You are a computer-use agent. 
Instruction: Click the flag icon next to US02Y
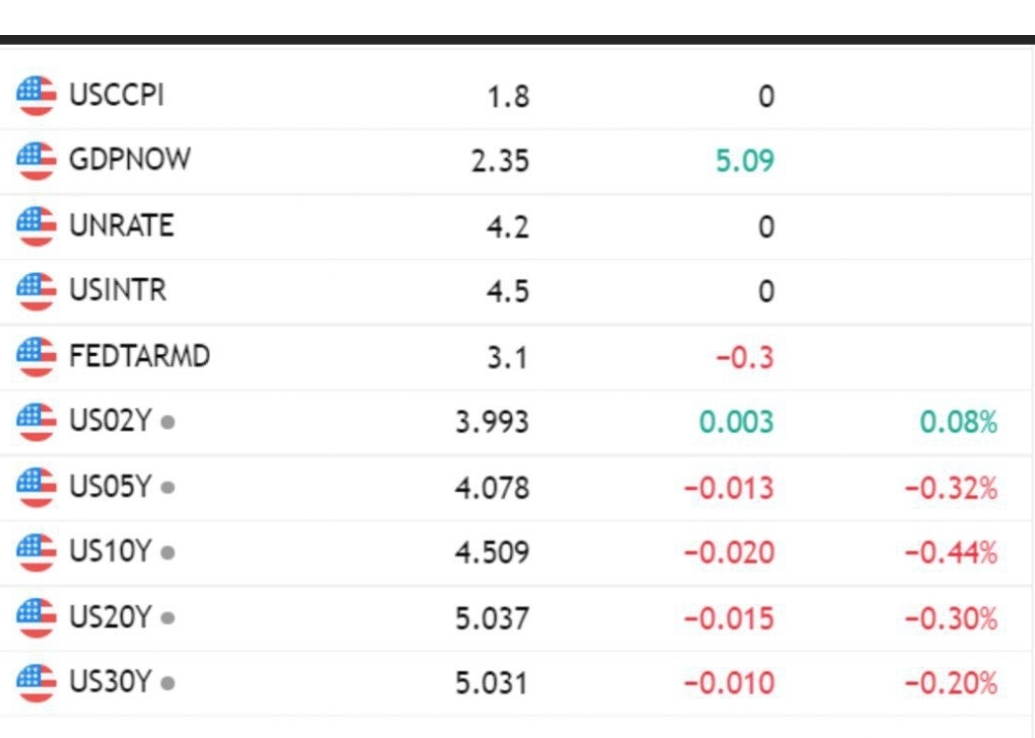pos(36,421)
